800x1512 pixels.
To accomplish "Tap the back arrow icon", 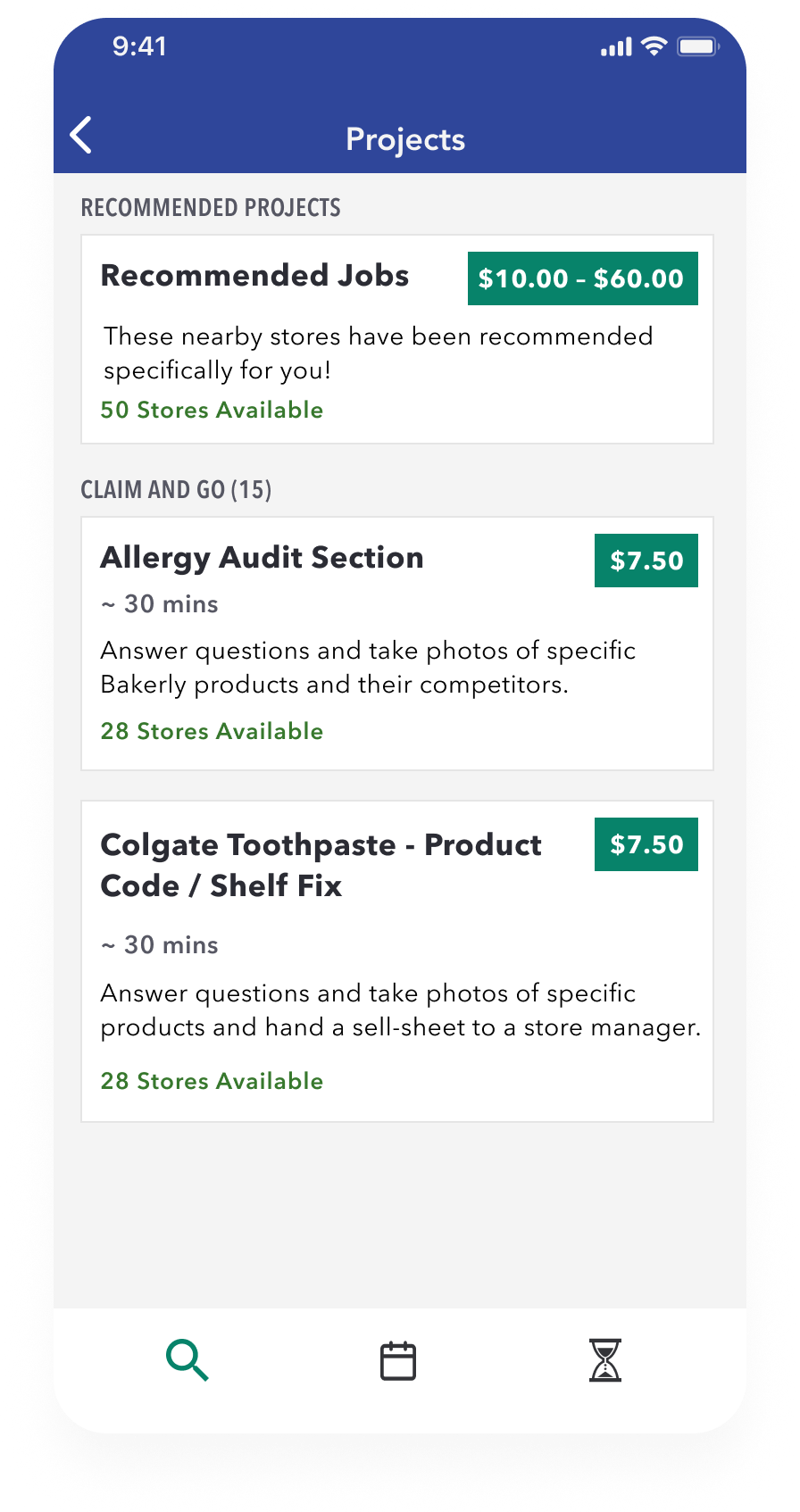I will tap(81, 136).
